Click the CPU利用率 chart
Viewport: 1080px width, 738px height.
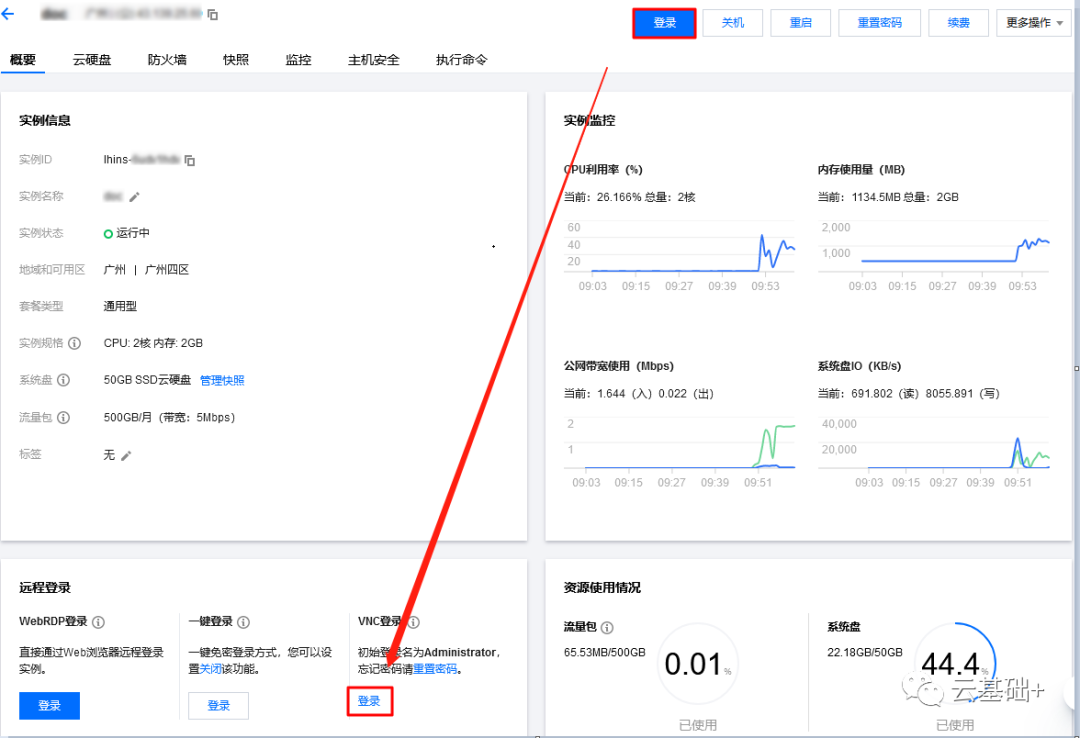tap(679, 255)
